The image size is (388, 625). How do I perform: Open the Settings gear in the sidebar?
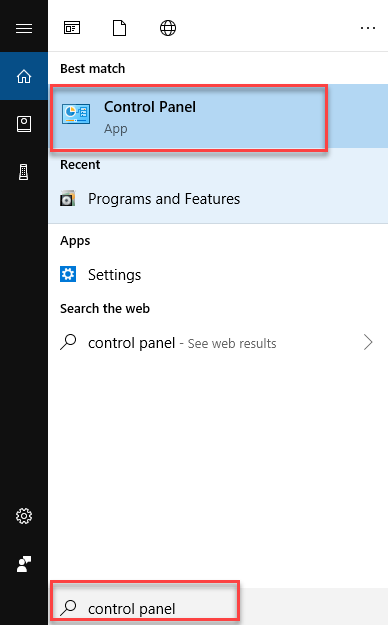click(x=24, y=516)
